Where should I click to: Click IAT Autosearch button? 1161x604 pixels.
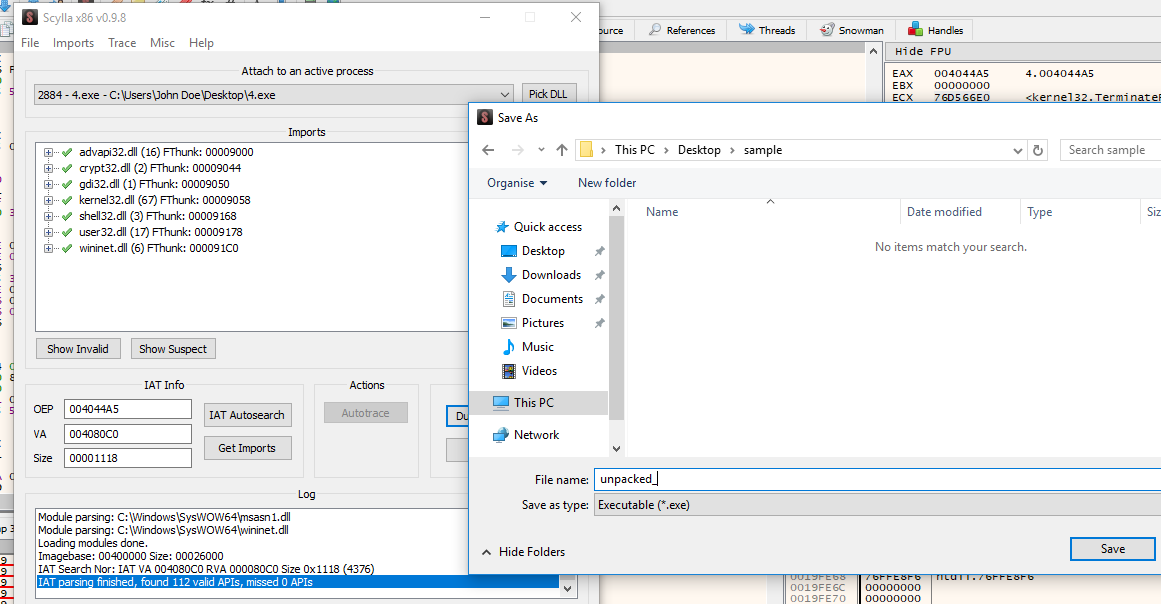click(247, 415)
